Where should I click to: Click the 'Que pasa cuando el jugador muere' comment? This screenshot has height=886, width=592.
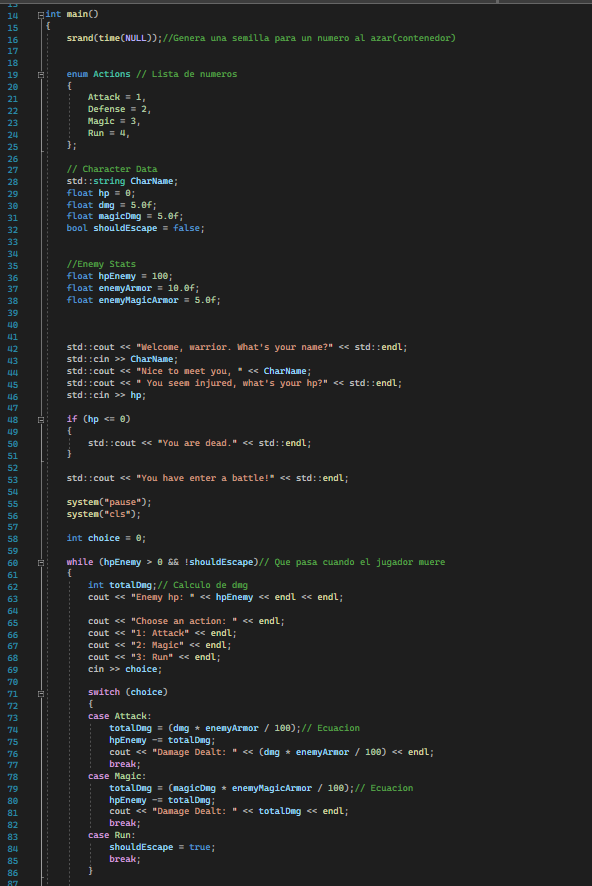pos(360,562)
